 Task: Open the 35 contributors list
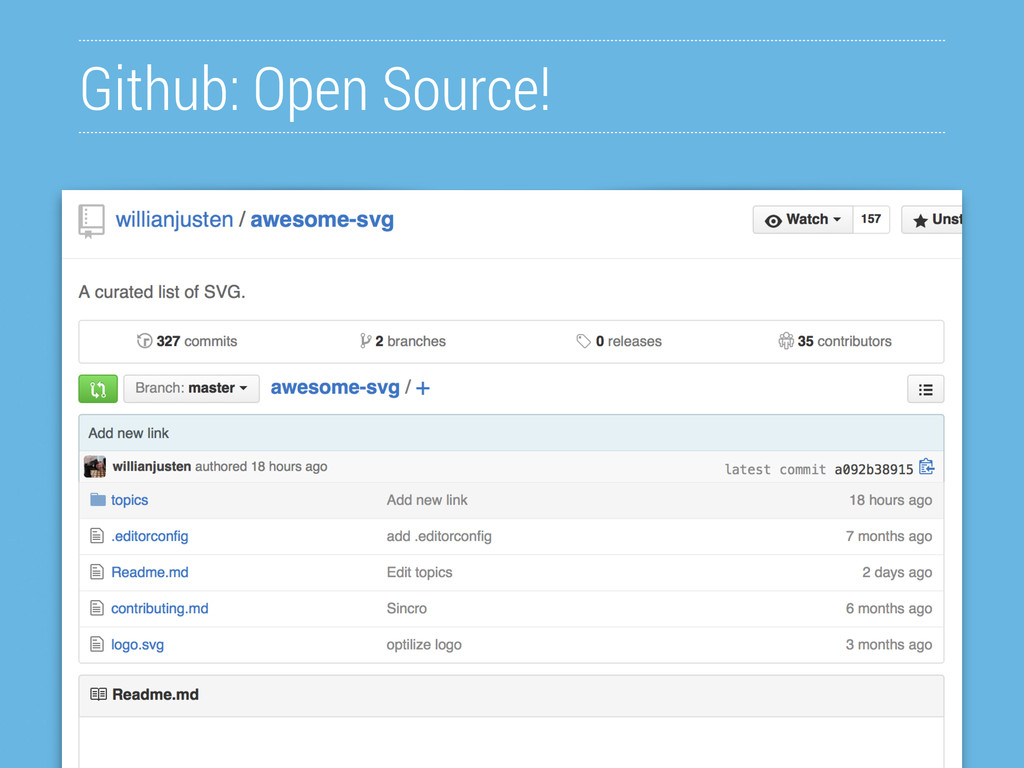pyautogui.click(x=835, y=341)
